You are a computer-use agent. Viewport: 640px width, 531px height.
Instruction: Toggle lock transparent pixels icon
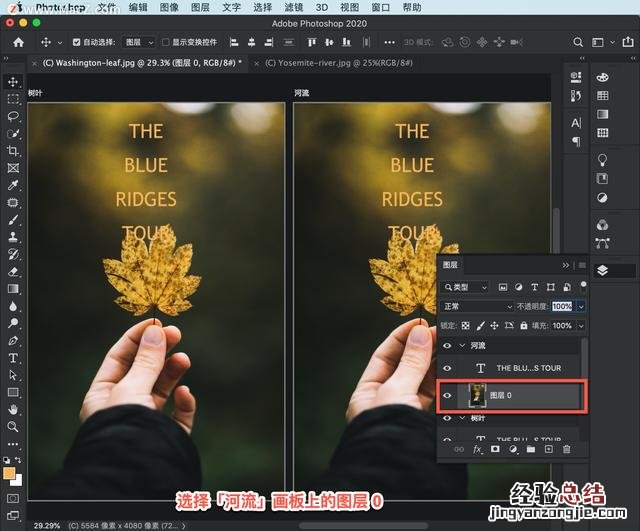coord(465,326)
